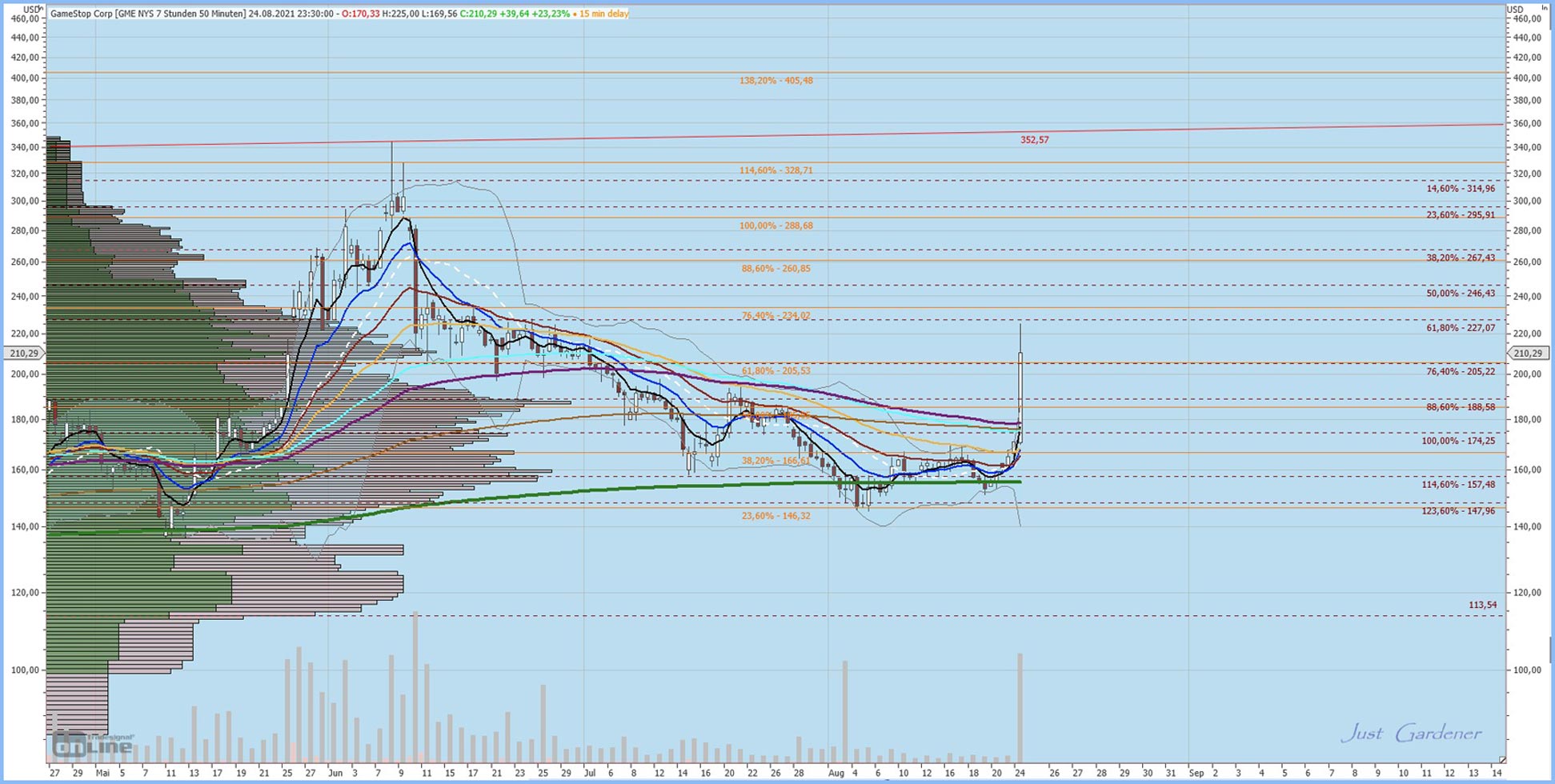Click the 210,29 price marker on left axis
This screenshot has width=1555, height=784.
[x=24, y=353]
